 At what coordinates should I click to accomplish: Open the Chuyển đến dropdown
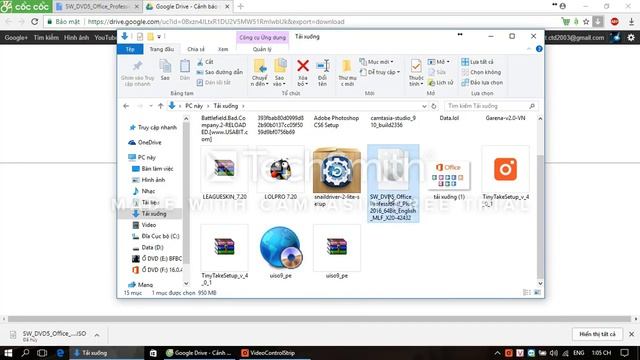[x=260, y=81]
